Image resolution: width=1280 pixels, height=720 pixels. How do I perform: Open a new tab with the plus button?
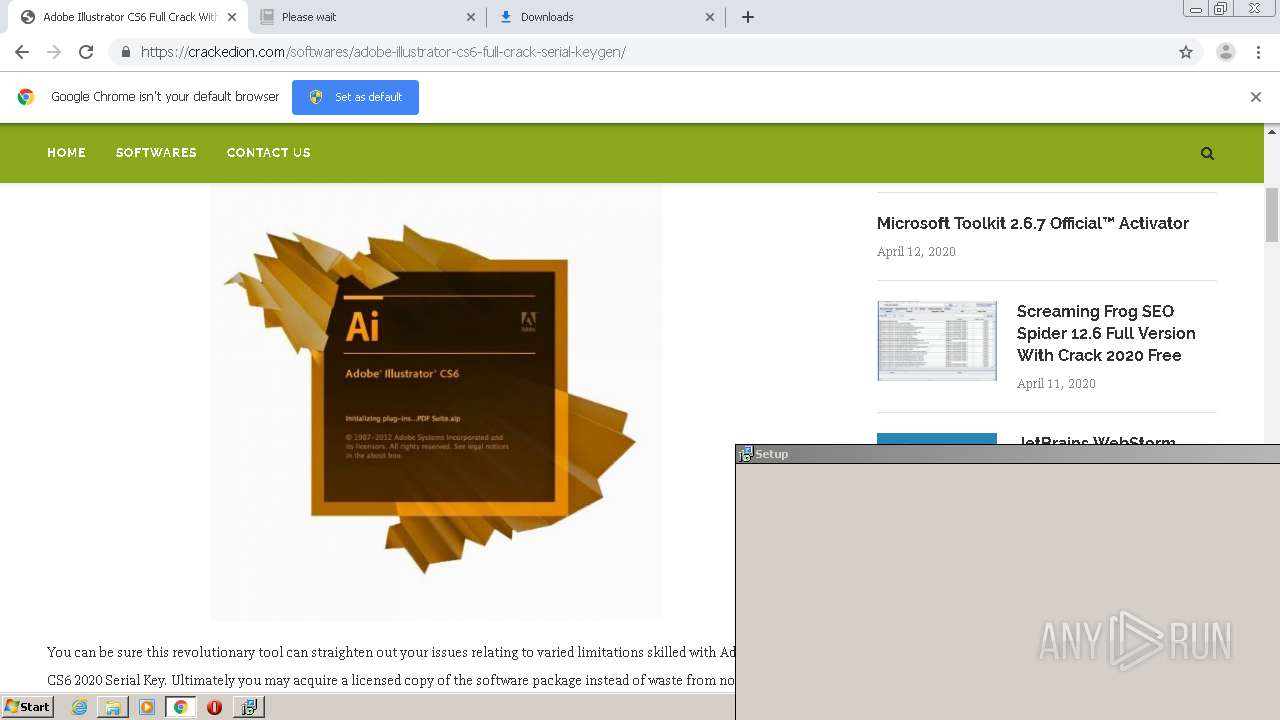(x=748, y=17)
